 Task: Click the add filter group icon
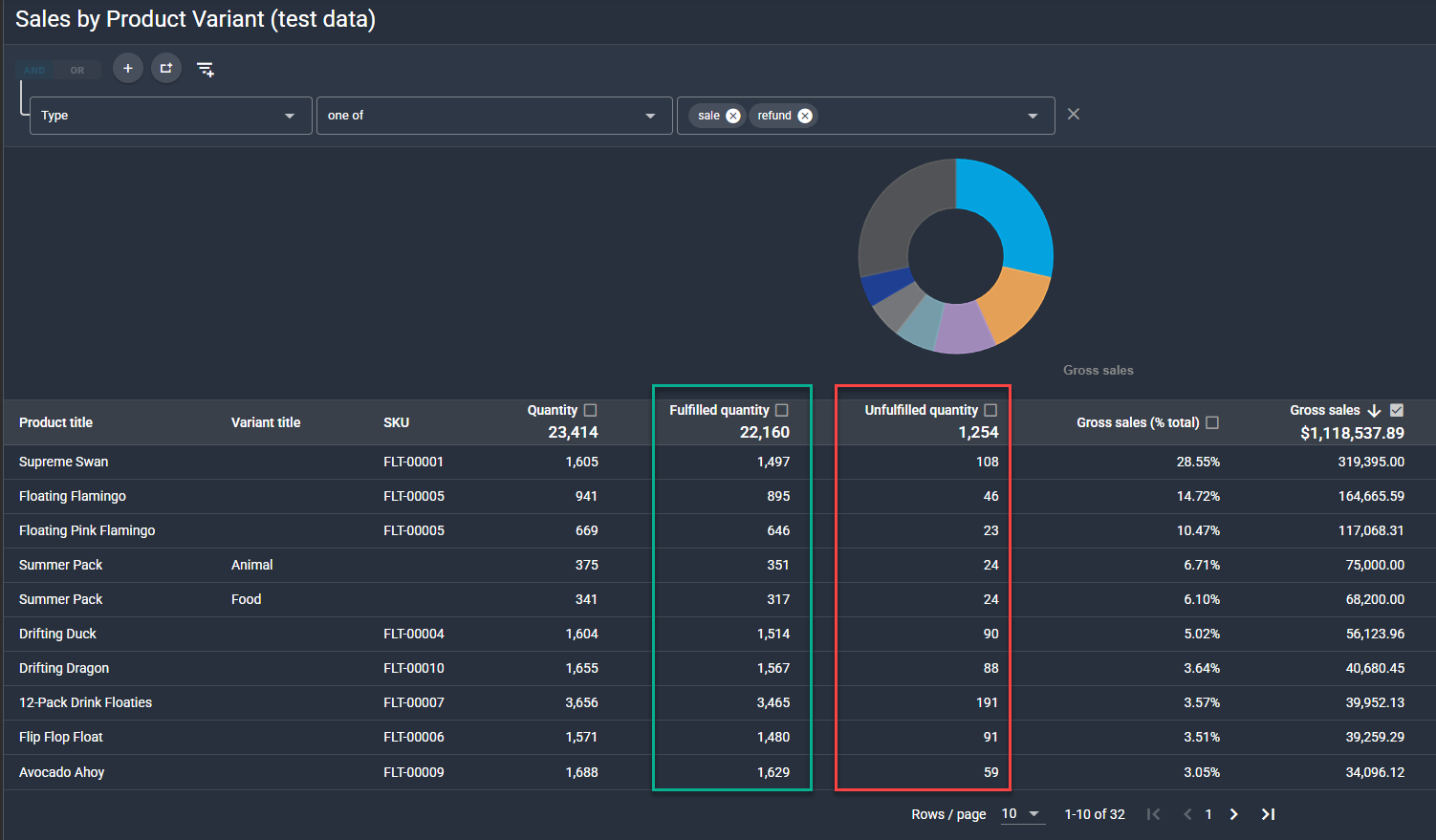pyautogui.click(x=166, y=69)
